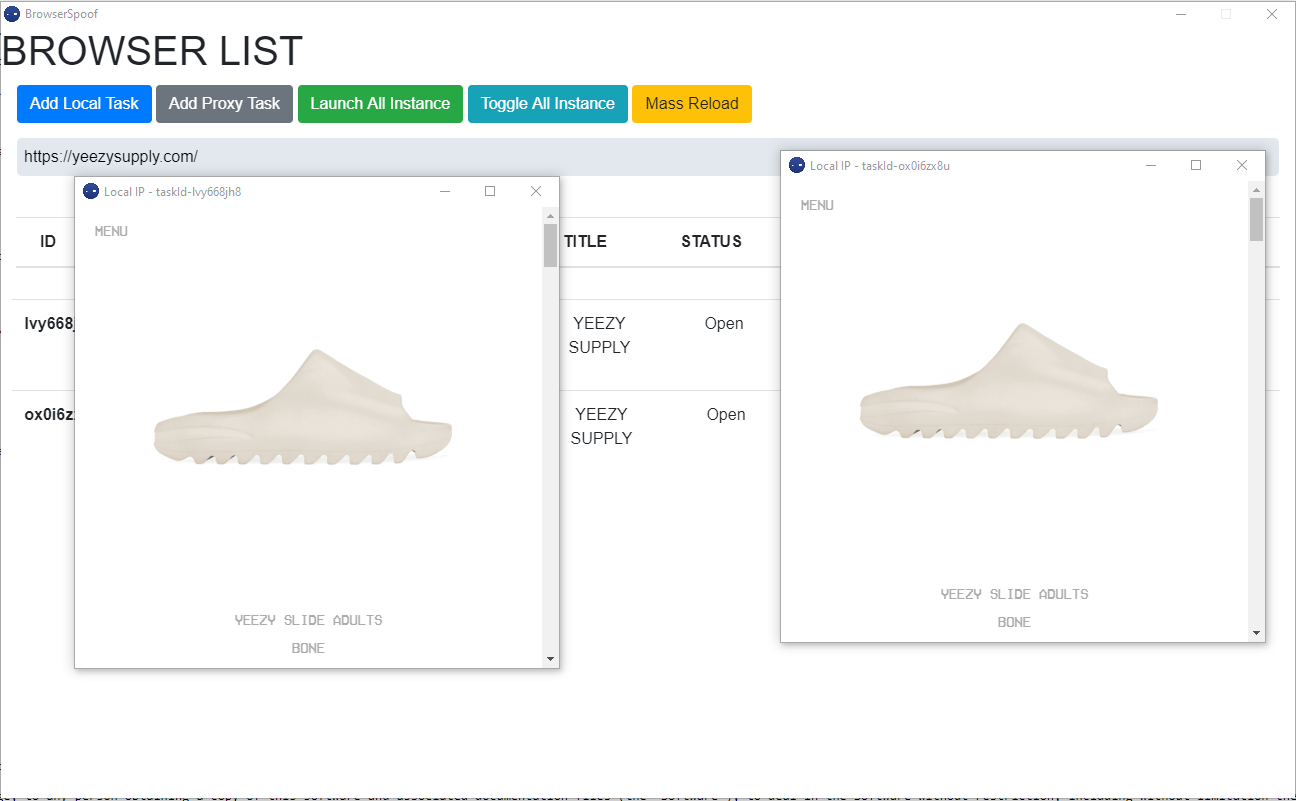Screen dimensions: 1296x801
Task: Click the scrollbar thumb in taskId-ox0i6zx8u window
Action: [1256, 220]
